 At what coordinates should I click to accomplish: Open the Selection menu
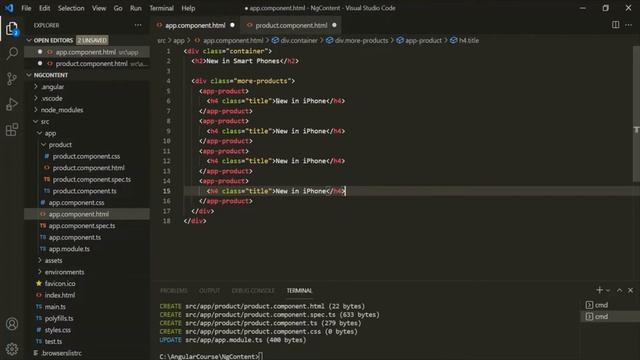71,8
